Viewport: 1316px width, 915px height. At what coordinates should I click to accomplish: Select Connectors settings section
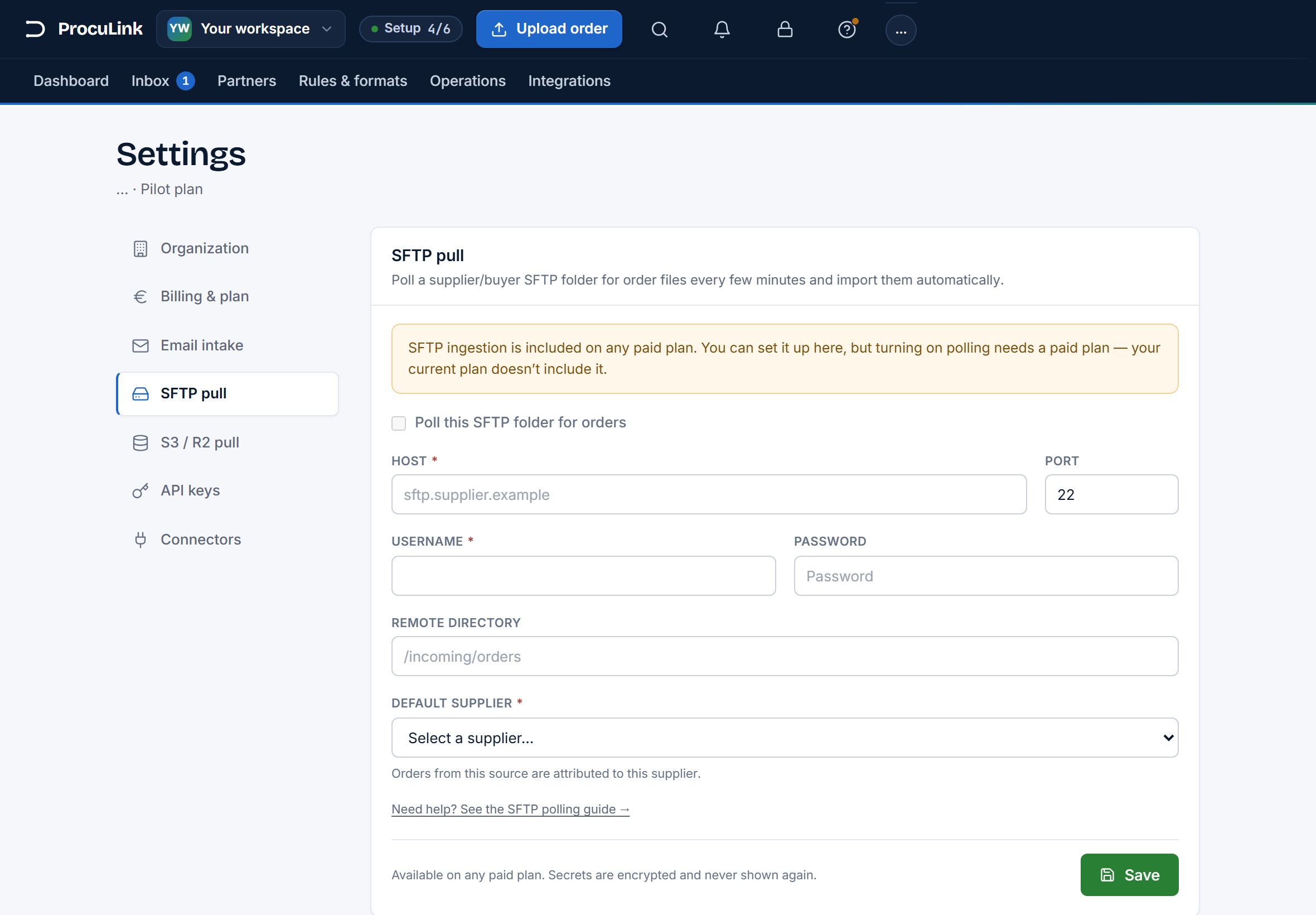point(228,540)
